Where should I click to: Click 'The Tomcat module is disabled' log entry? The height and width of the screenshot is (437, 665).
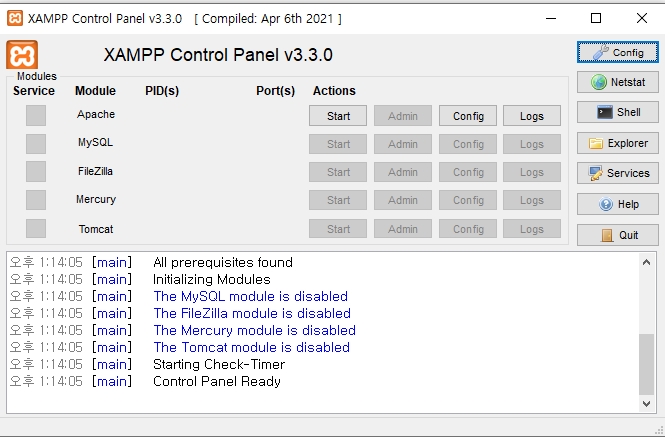point(251,347)
